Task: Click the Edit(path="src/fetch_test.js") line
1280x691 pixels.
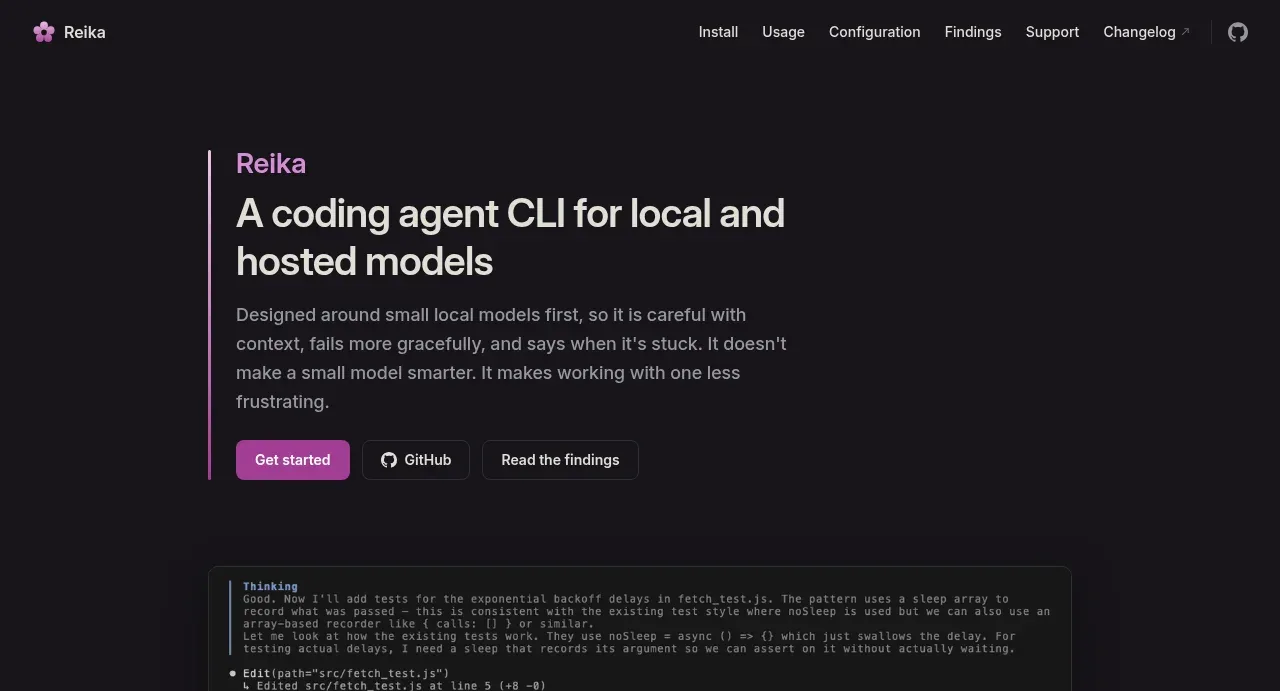Action: pyautogui.click(x=346, y=674)
